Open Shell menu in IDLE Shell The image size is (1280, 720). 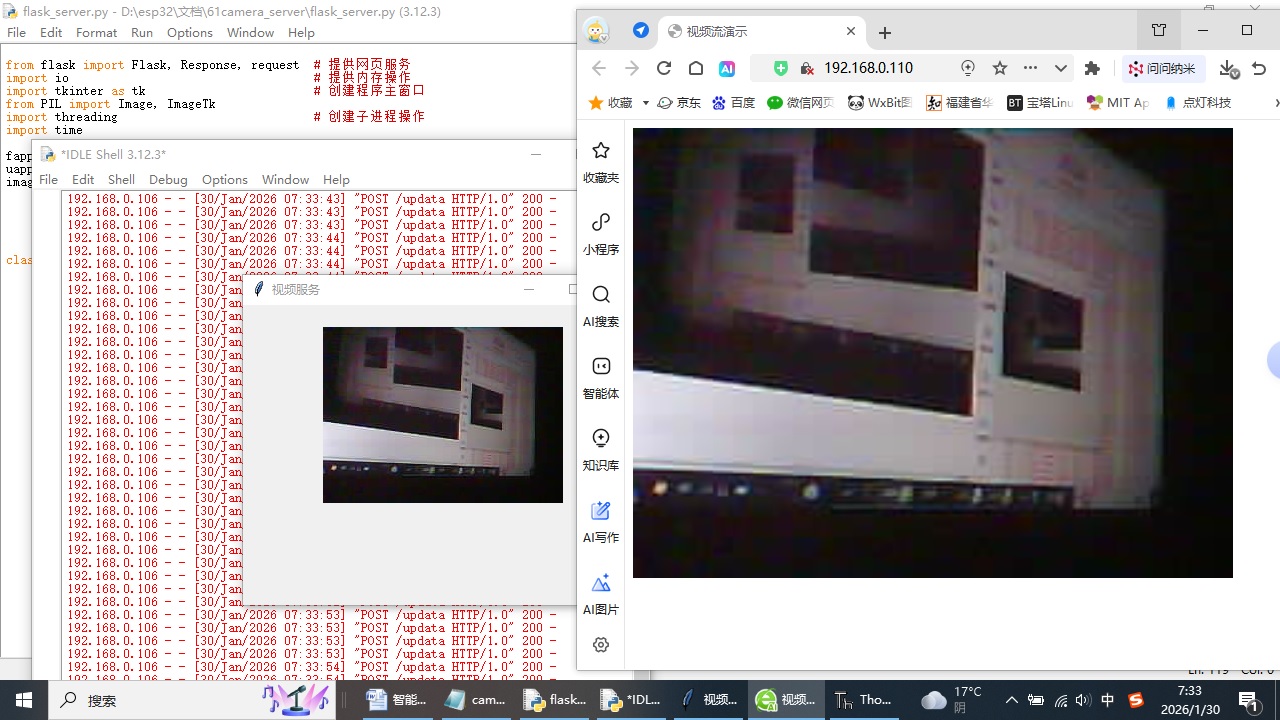[x=121, y=179]
